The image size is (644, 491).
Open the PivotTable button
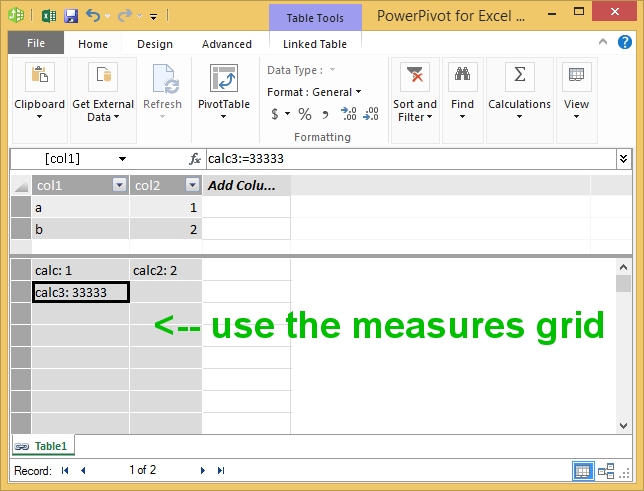[x=223, y=90]
